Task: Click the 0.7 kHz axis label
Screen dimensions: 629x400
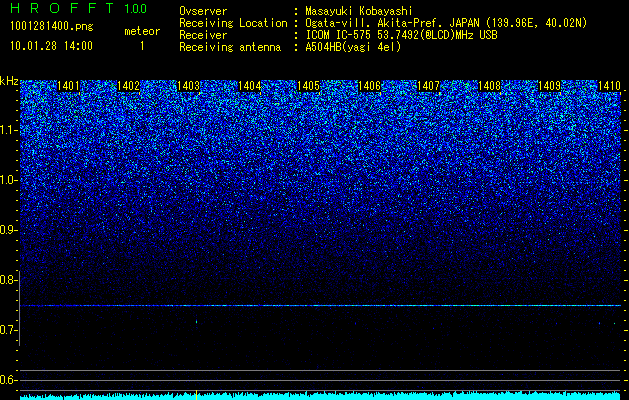Action: point(9,330)
